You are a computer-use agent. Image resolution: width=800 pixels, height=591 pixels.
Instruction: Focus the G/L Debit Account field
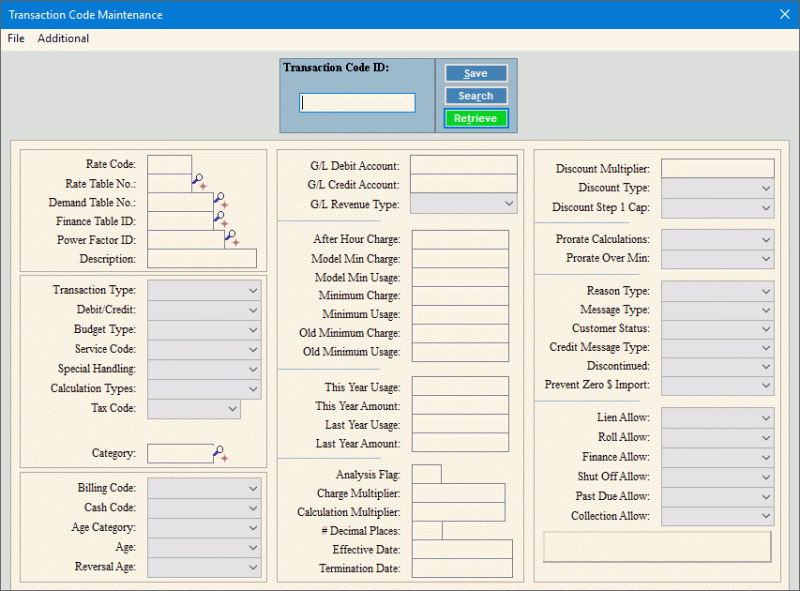click(464, 165)
